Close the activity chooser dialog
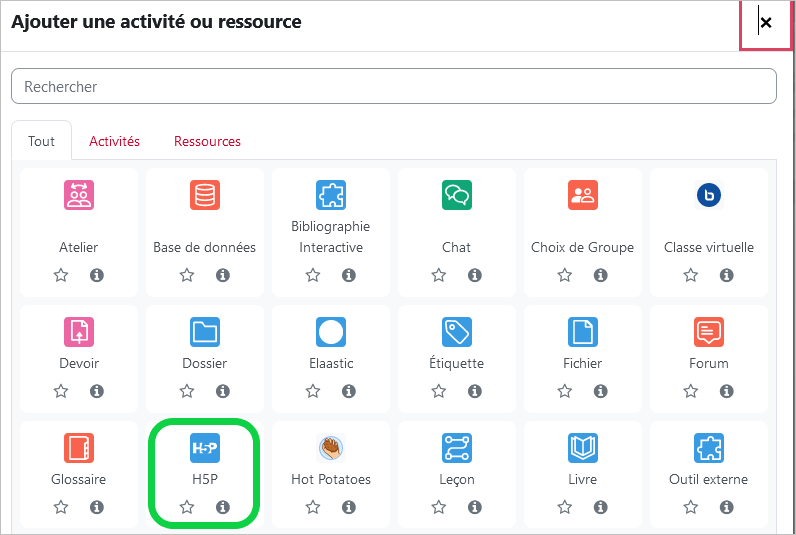This screenshot has width=796, height=535. click(766, 23)
